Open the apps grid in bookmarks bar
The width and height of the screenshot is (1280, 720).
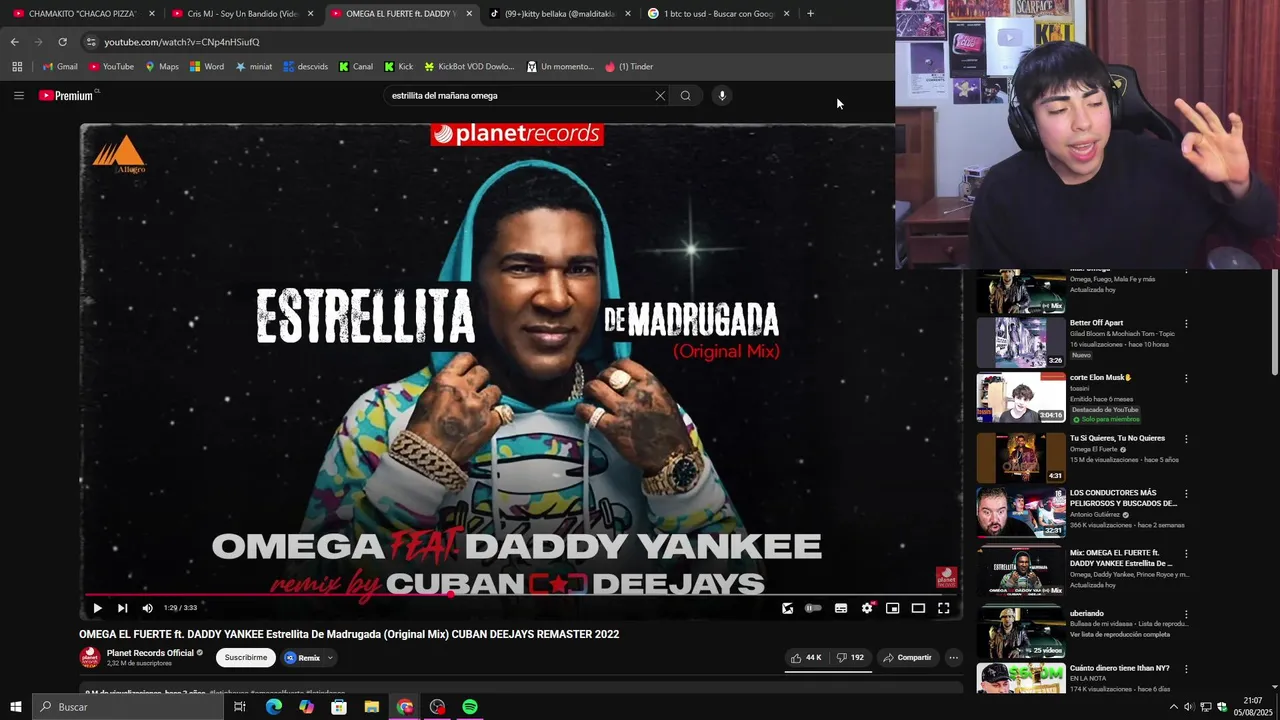[x=17, y=67]
